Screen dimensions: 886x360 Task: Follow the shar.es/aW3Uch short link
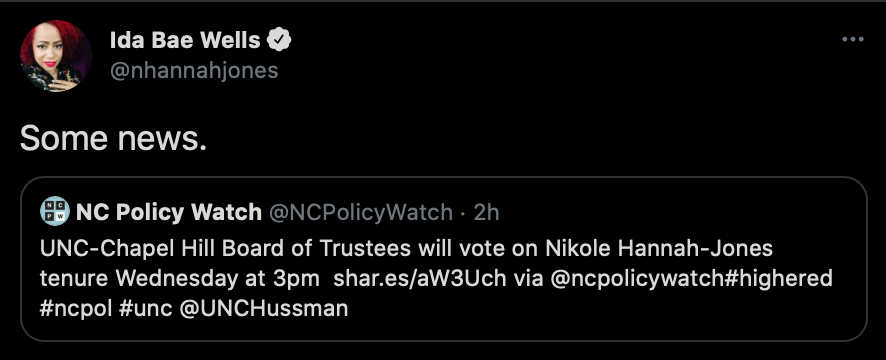click(x=420, y=279)
